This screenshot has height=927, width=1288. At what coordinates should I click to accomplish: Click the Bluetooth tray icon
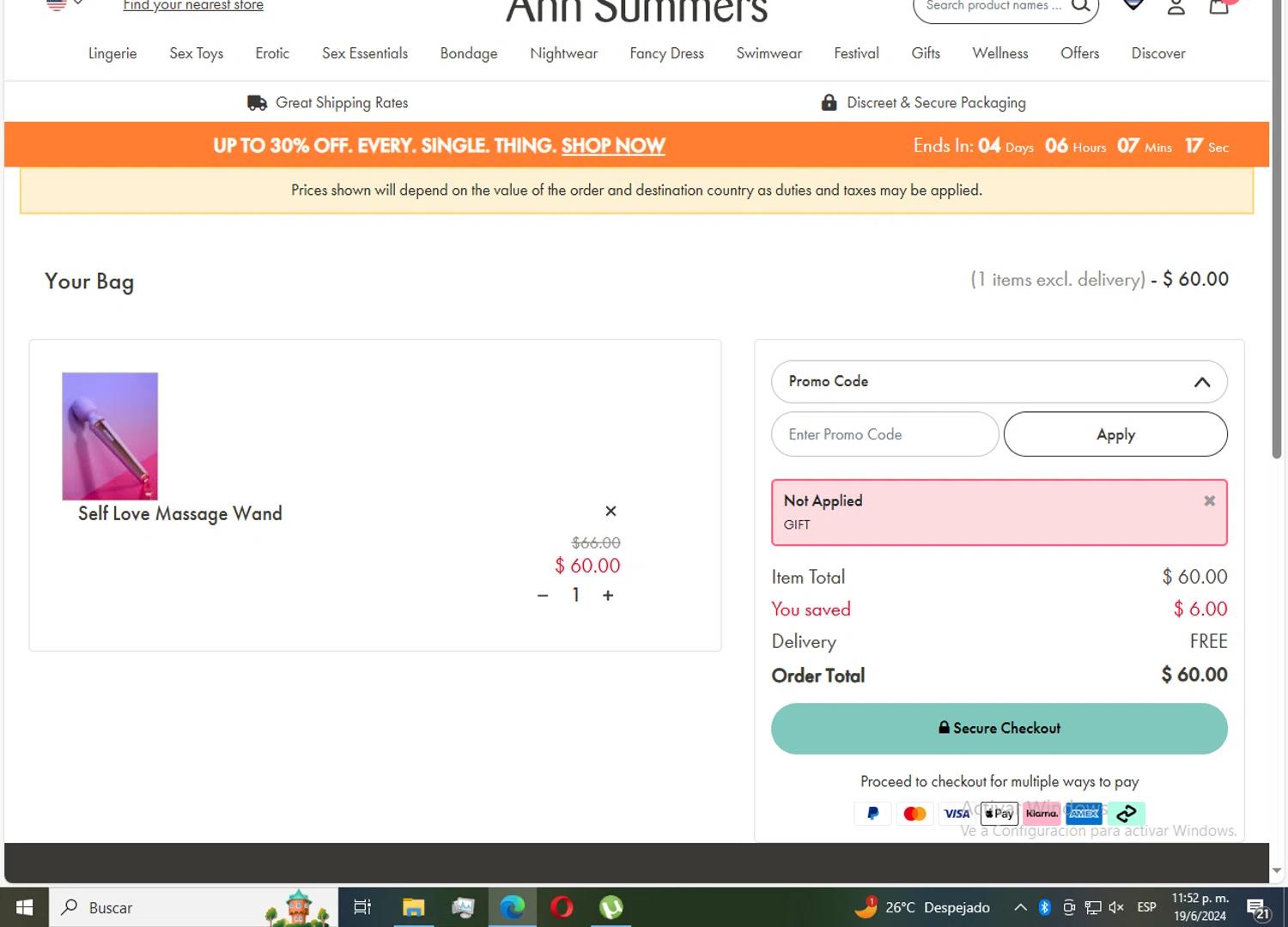click(1045, 907)
